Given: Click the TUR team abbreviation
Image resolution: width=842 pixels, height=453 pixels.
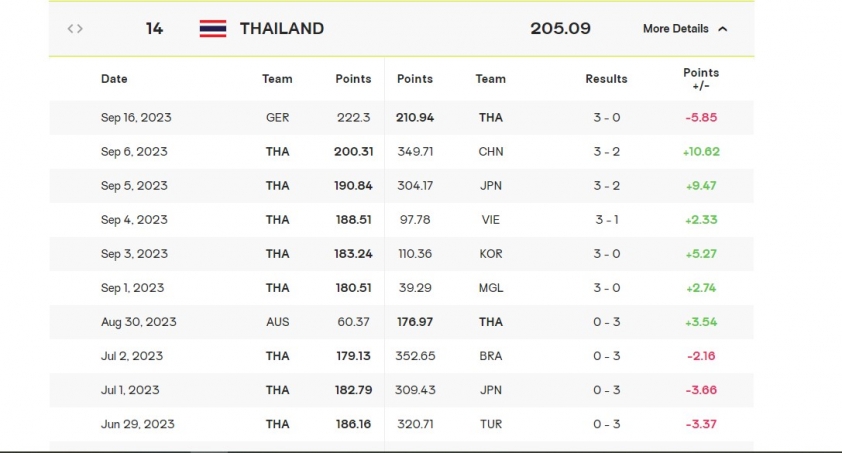Looking at the screenshot, I should pos(491,425).
